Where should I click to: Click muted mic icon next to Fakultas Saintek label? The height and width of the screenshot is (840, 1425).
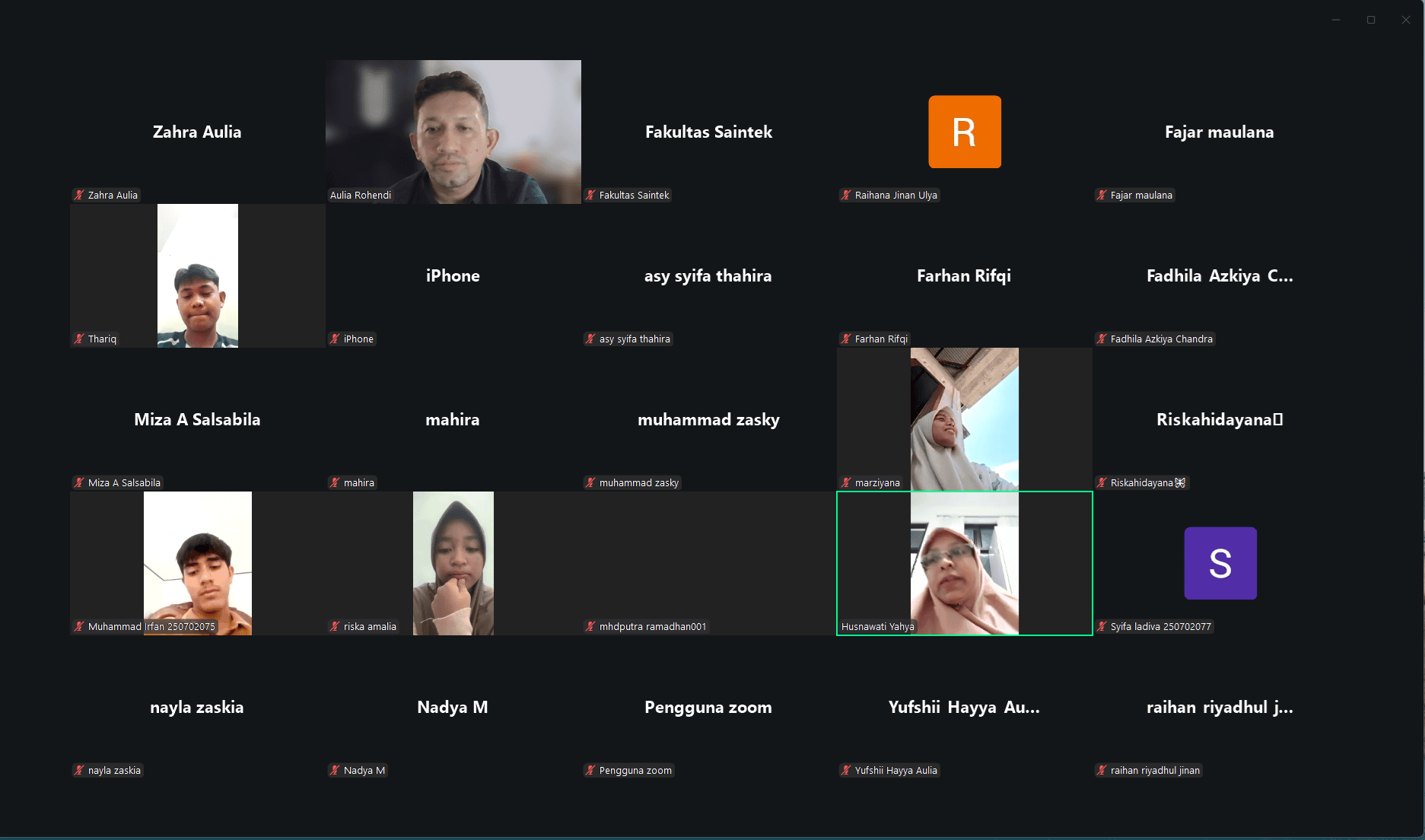[590, 196]
